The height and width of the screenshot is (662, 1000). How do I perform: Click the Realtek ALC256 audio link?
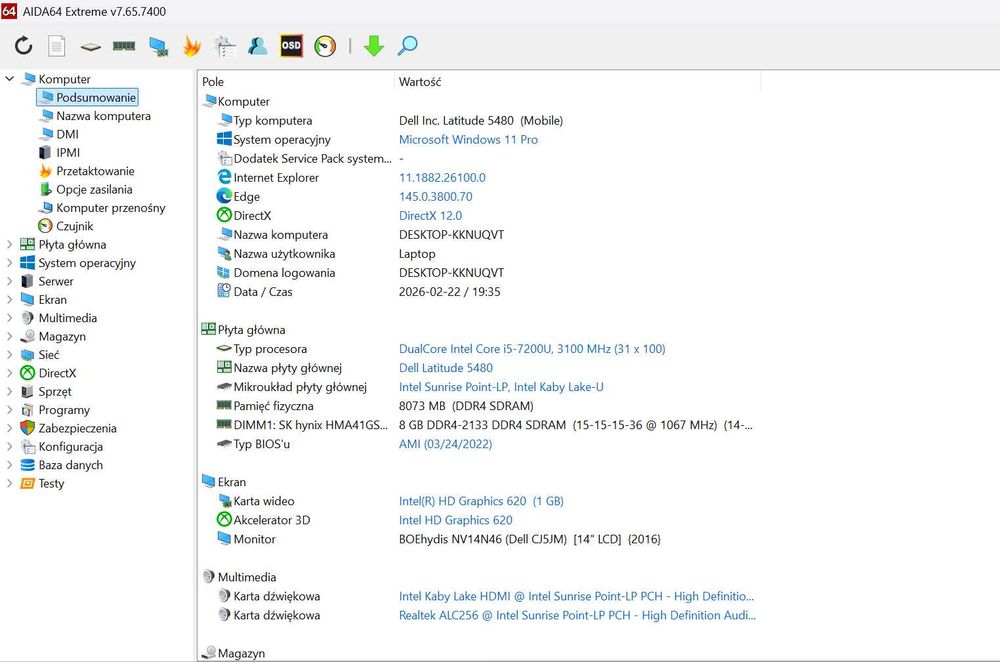coord(577,615)
